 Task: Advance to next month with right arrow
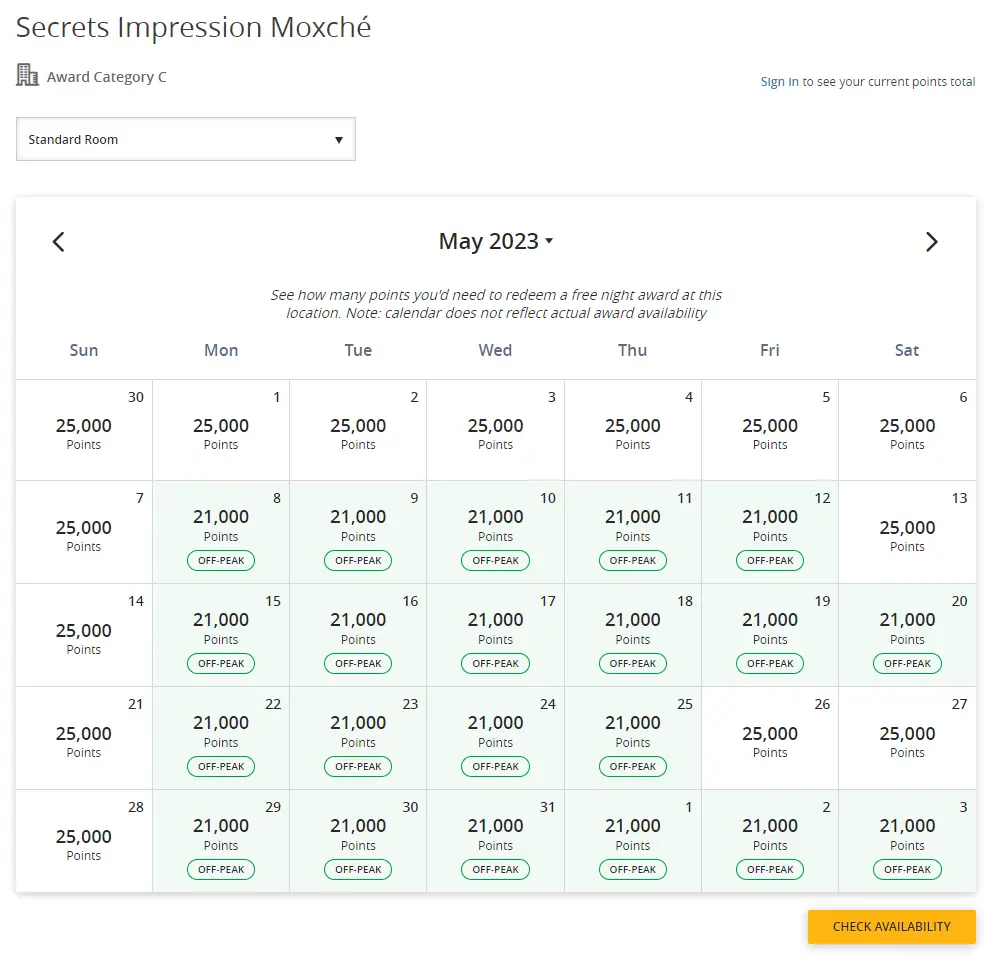point(931,242)
